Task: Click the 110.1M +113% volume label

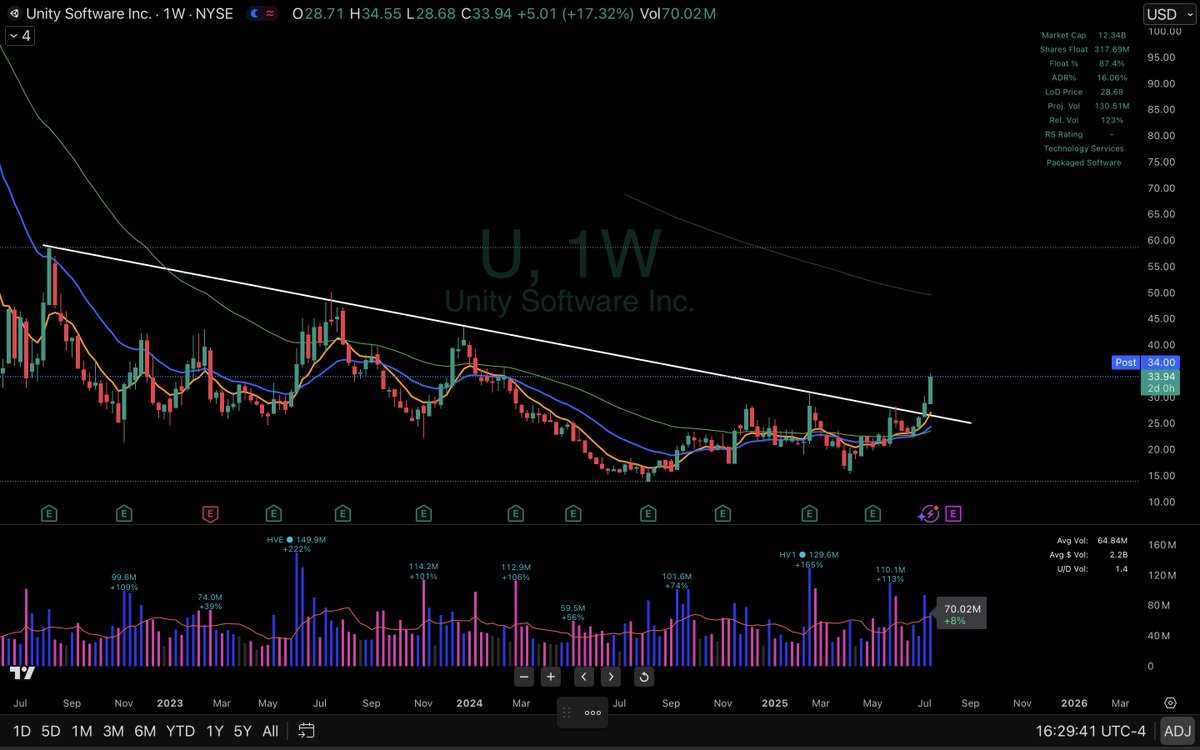Action: (x=890, y=573)
